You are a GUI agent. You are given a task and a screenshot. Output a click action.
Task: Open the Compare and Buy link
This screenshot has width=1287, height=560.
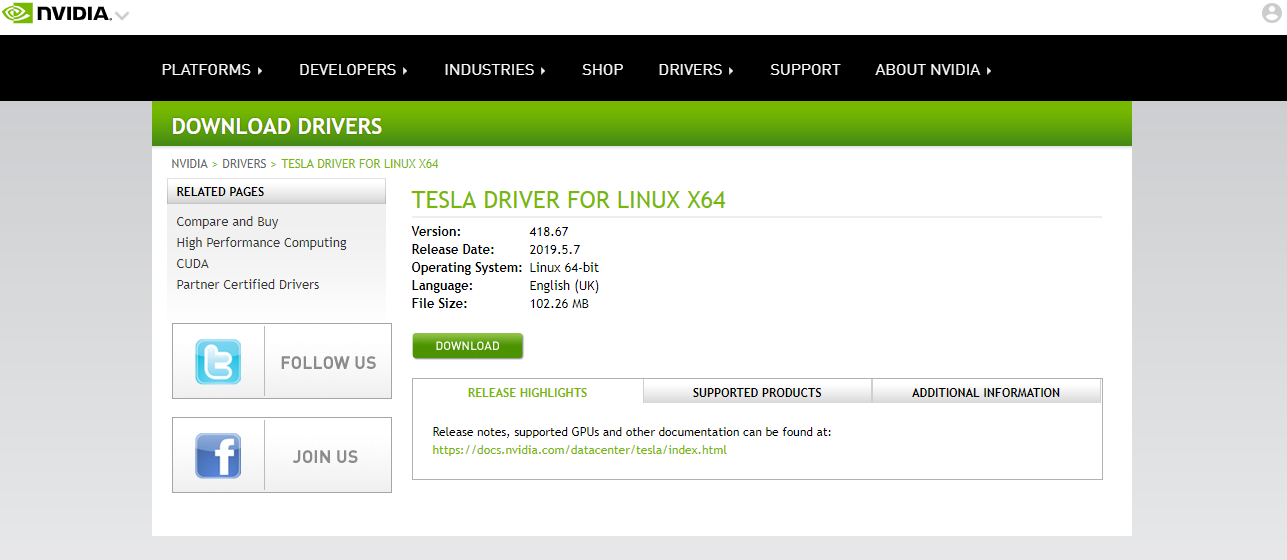227,222
